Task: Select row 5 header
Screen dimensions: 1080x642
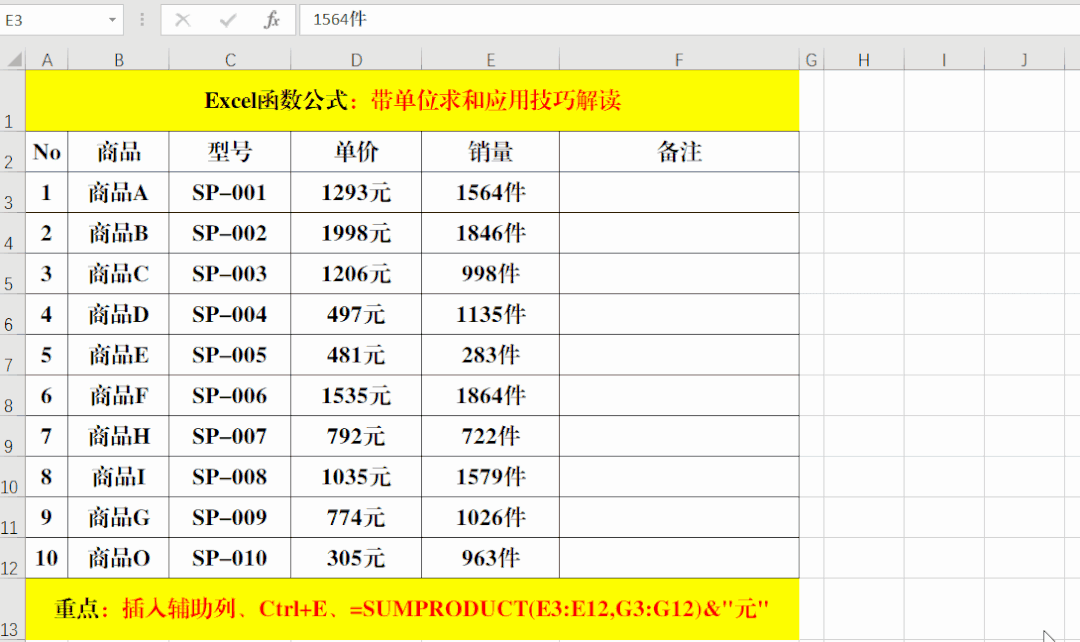Action: 12,274
